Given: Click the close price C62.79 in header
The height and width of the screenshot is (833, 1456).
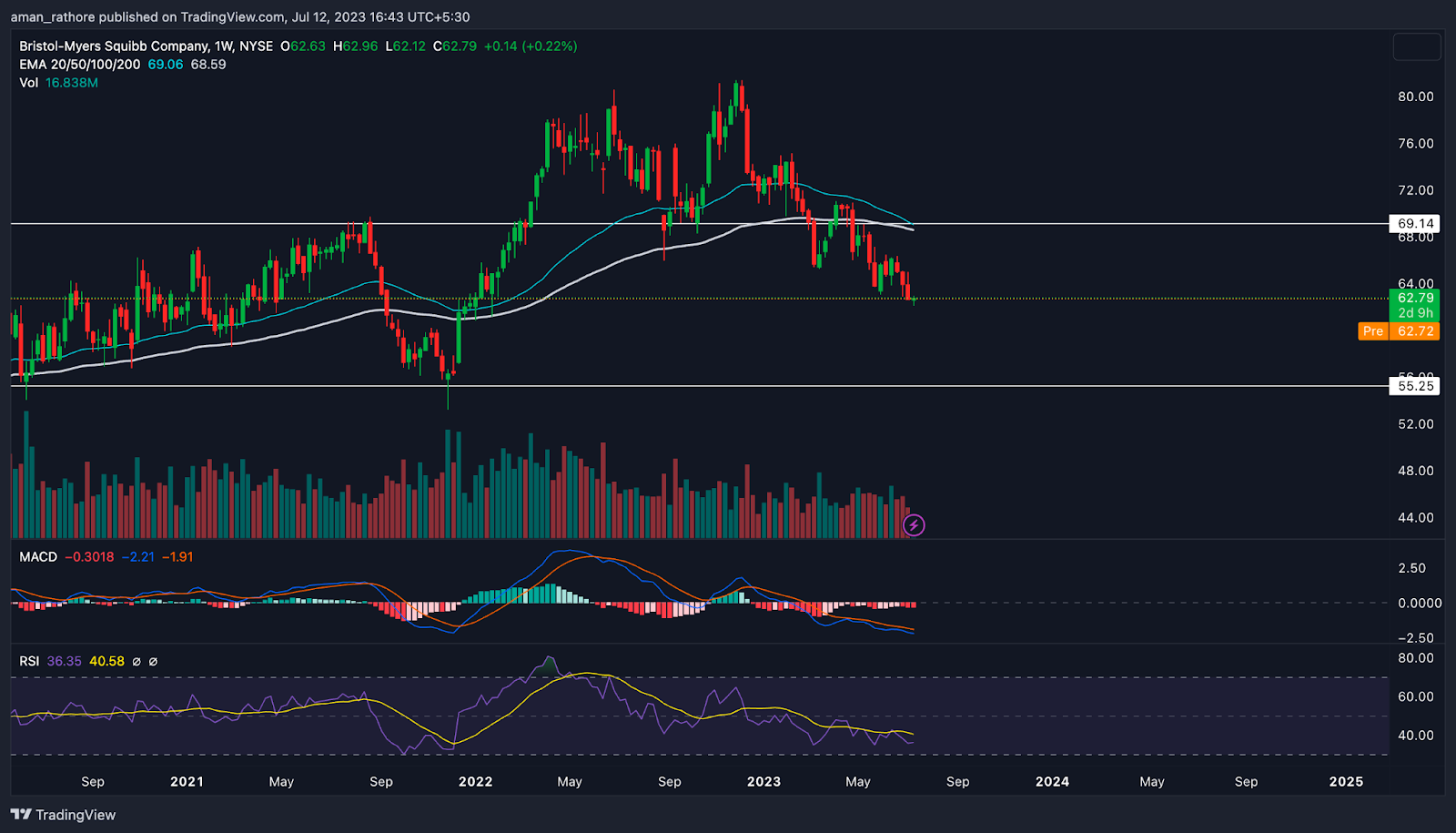Looking at the screenshot, I should click(454, 46).
